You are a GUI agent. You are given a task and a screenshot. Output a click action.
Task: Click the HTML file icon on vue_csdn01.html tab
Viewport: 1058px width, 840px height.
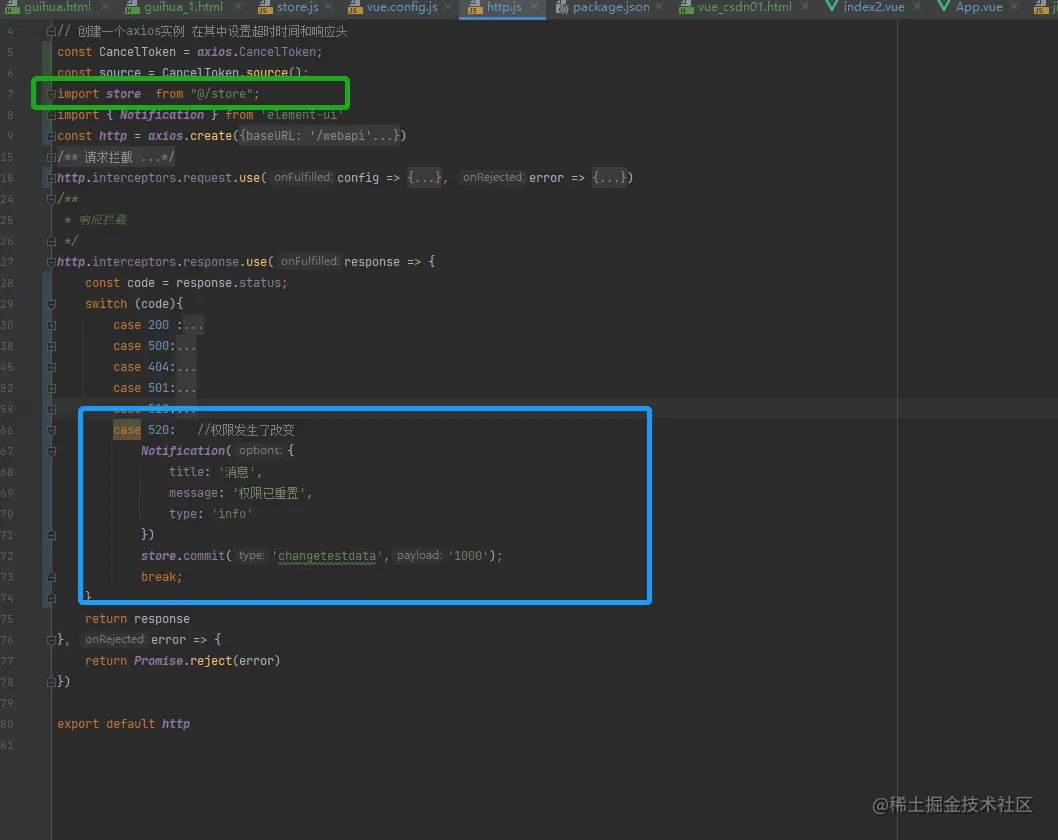point(686,7)
